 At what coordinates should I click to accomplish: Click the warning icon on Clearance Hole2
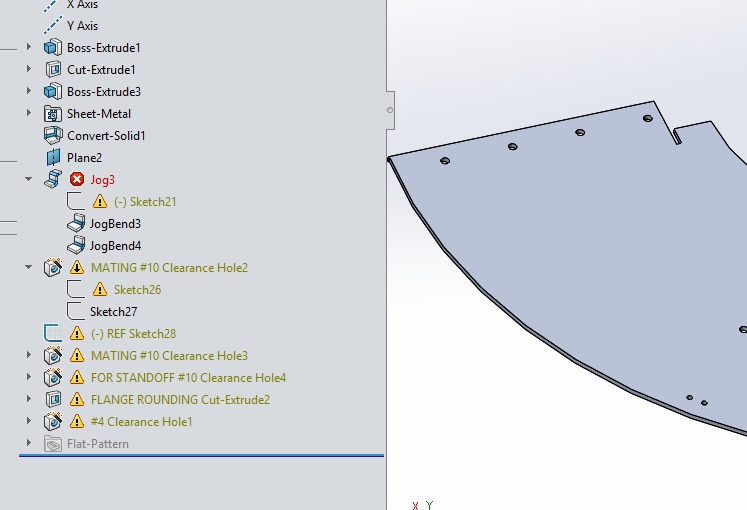click(77, 268)
